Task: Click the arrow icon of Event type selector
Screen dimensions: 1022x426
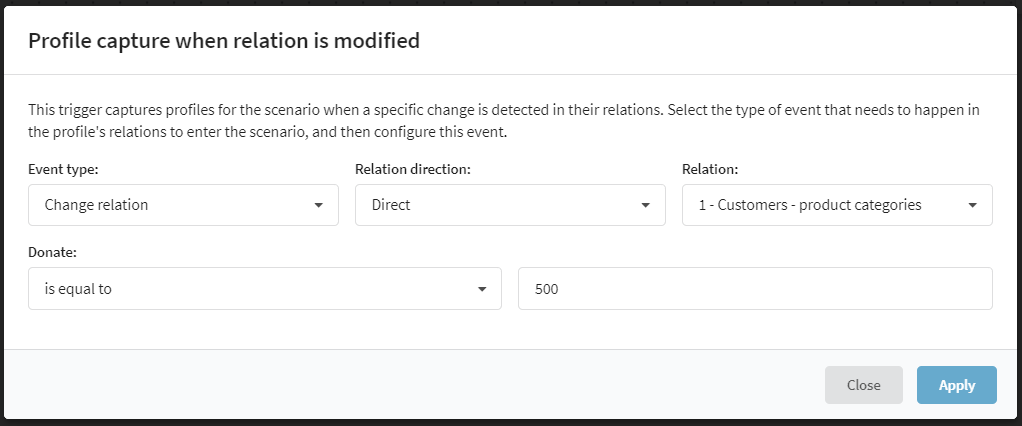Action: pos(319,205)
